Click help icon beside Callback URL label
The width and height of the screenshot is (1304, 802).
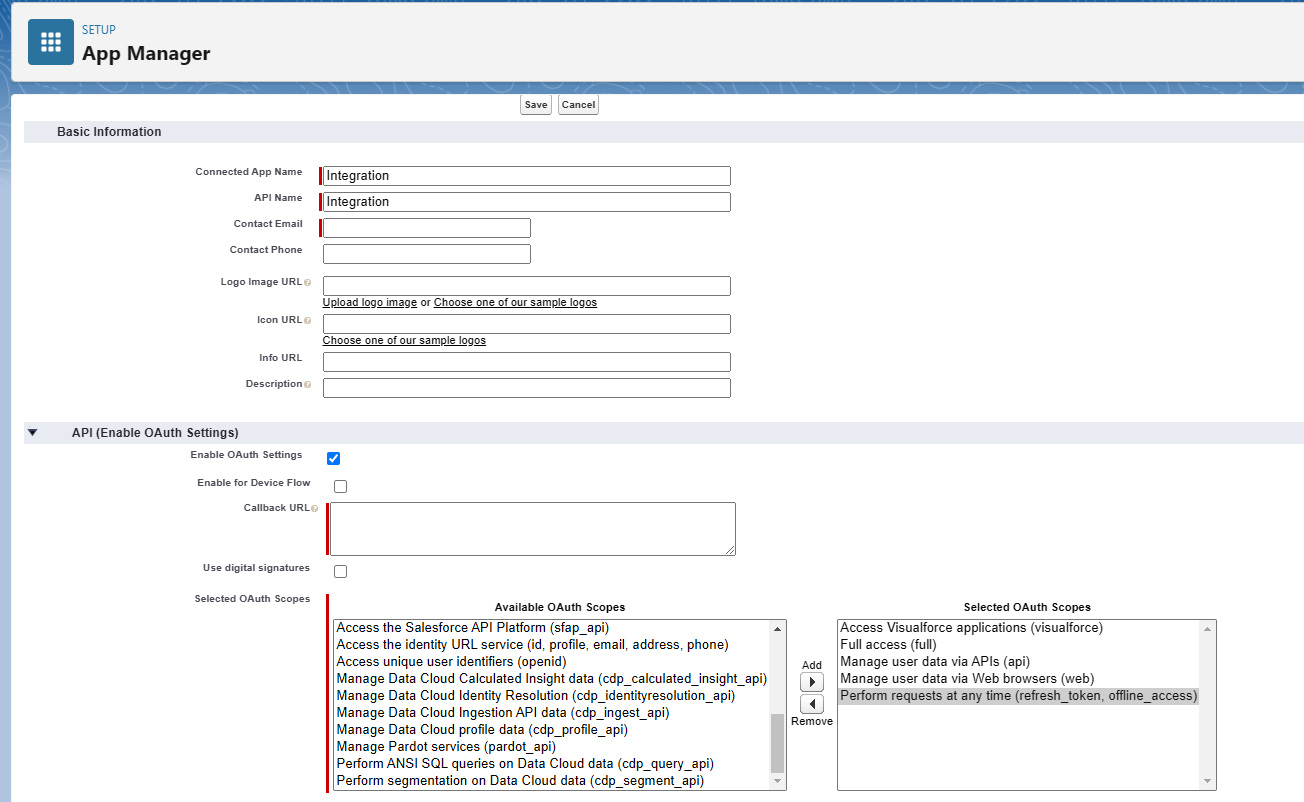(x=314, y=509)
